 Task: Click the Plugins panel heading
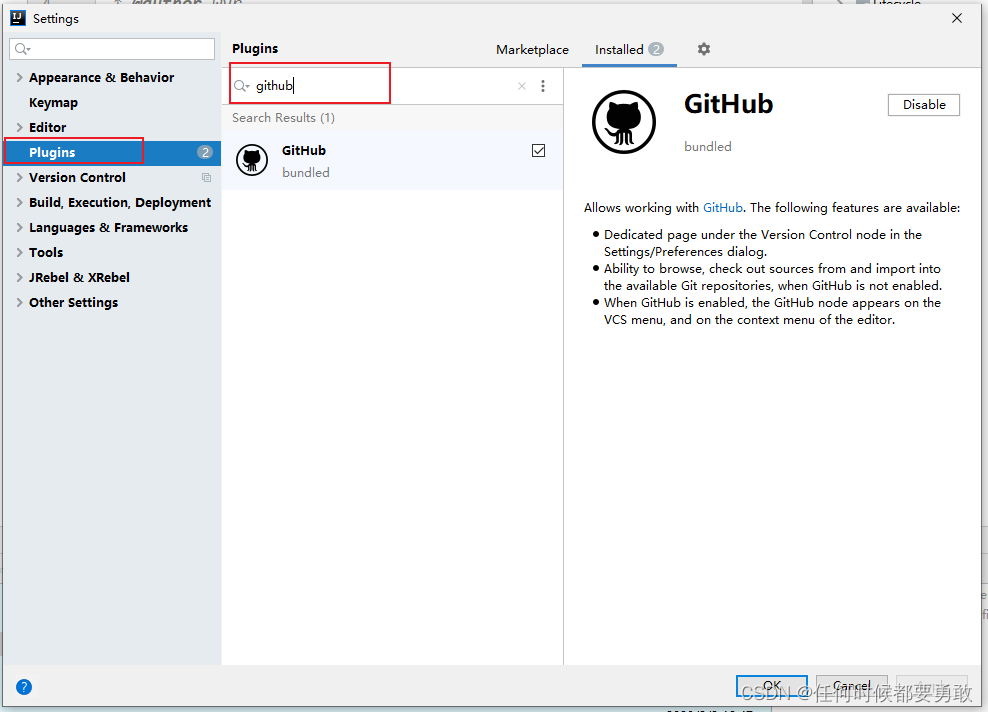[x=255, y=49]
